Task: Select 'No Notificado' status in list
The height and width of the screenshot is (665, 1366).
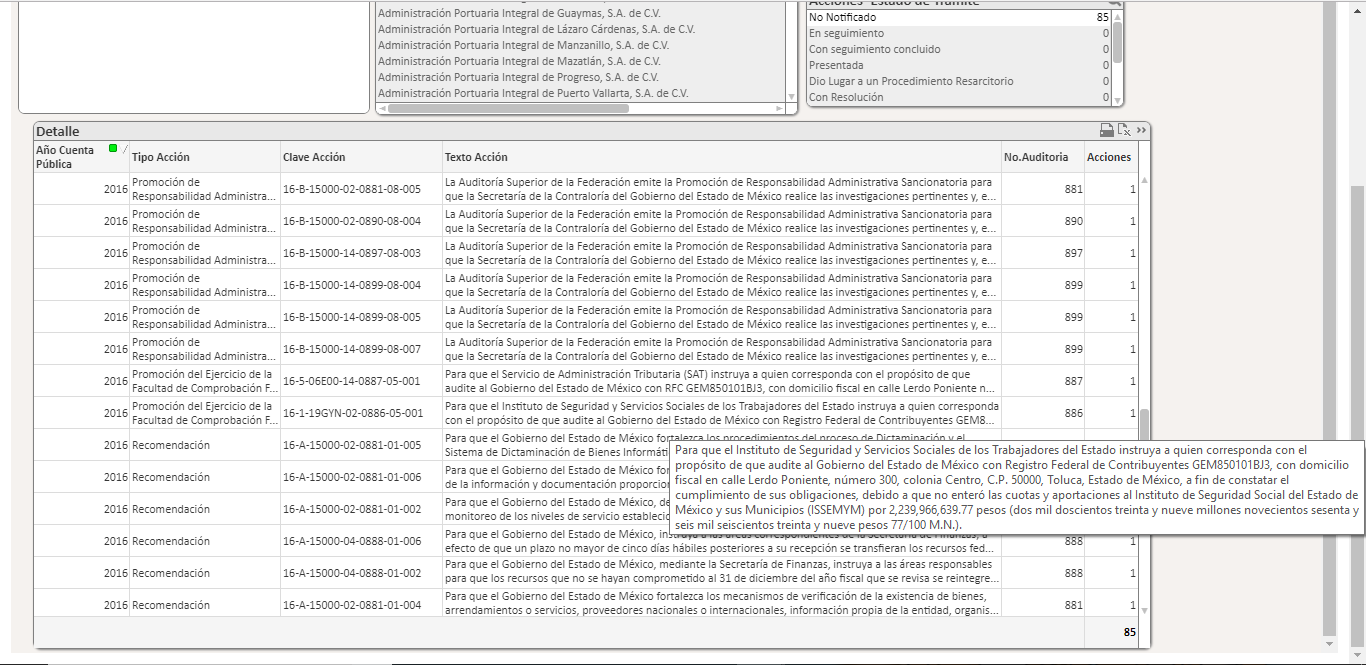Action: point(959,17)
